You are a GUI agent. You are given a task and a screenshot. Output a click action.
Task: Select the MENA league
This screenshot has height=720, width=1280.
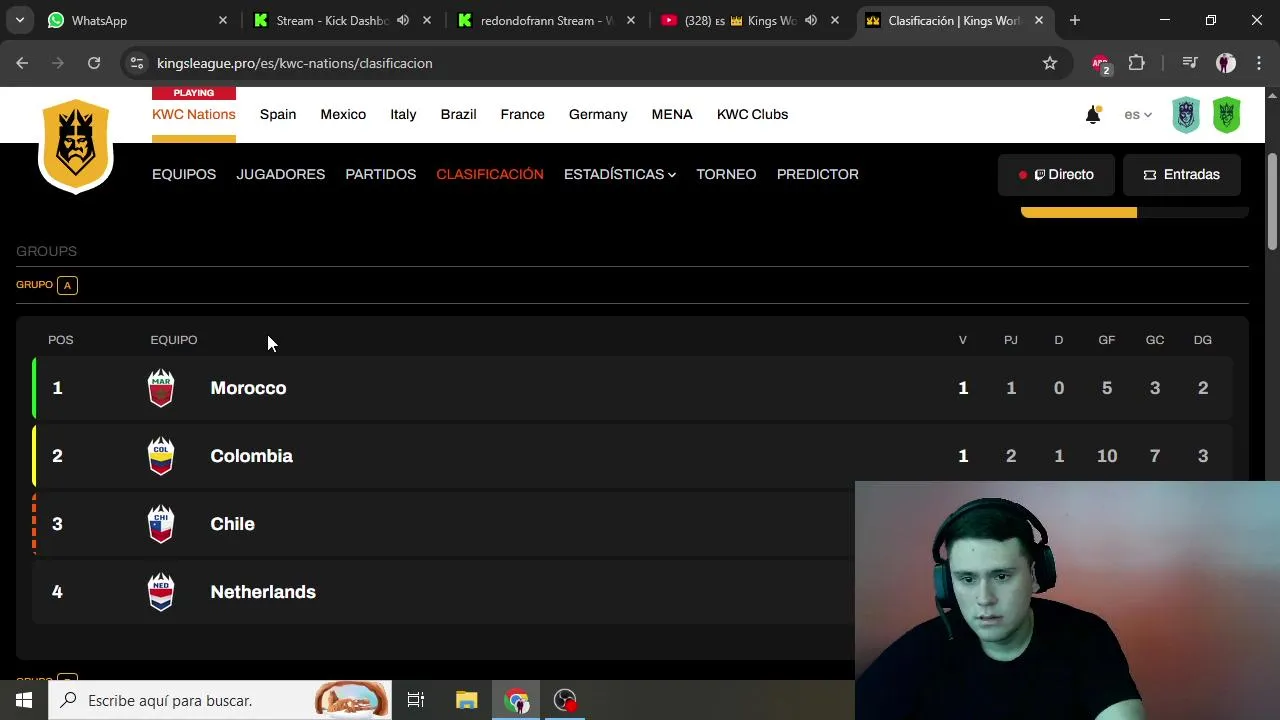(672, 114)
